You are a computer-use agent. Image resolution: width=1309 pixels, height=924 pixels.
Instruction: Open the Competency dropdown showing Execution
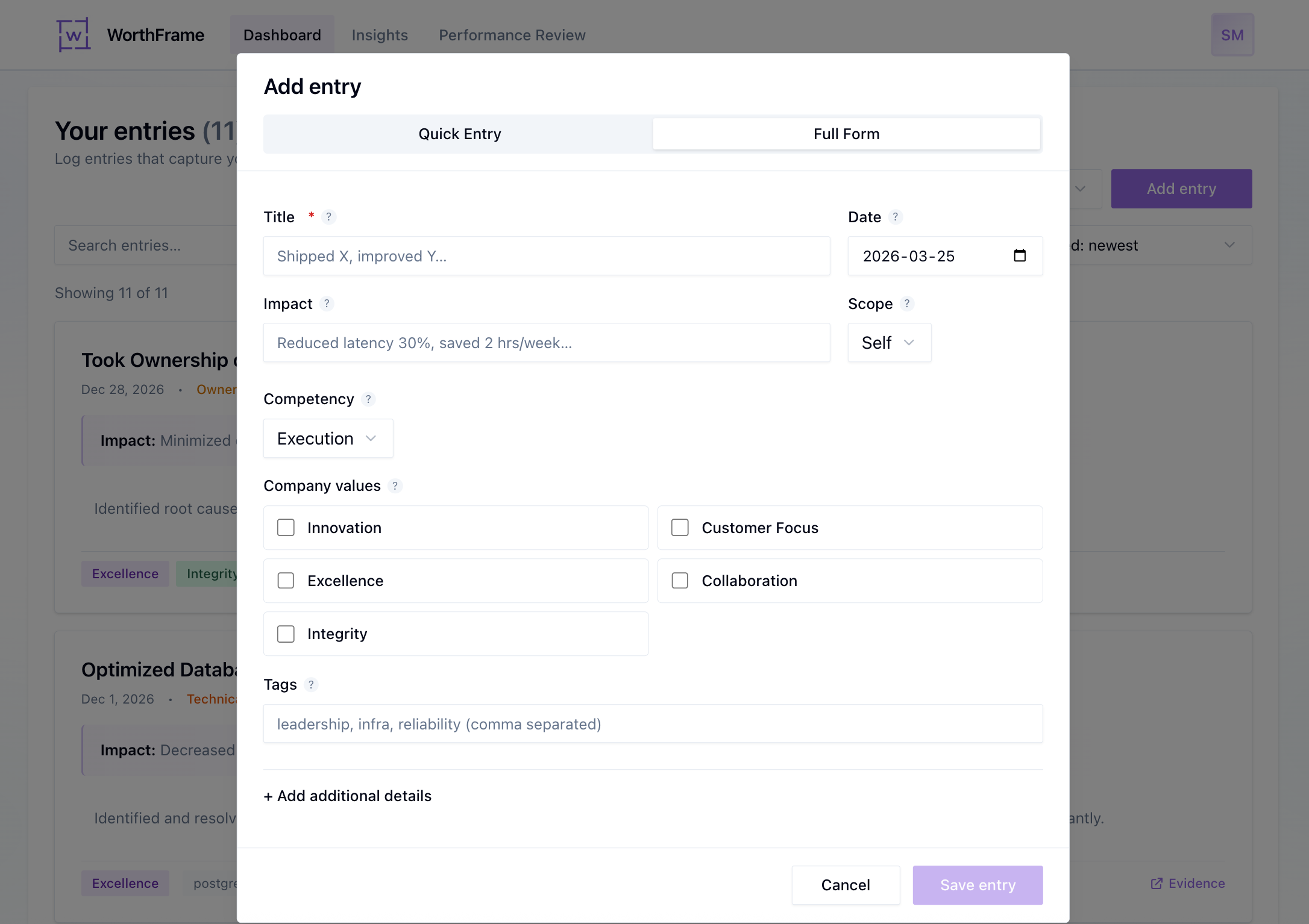coord(327,438)
